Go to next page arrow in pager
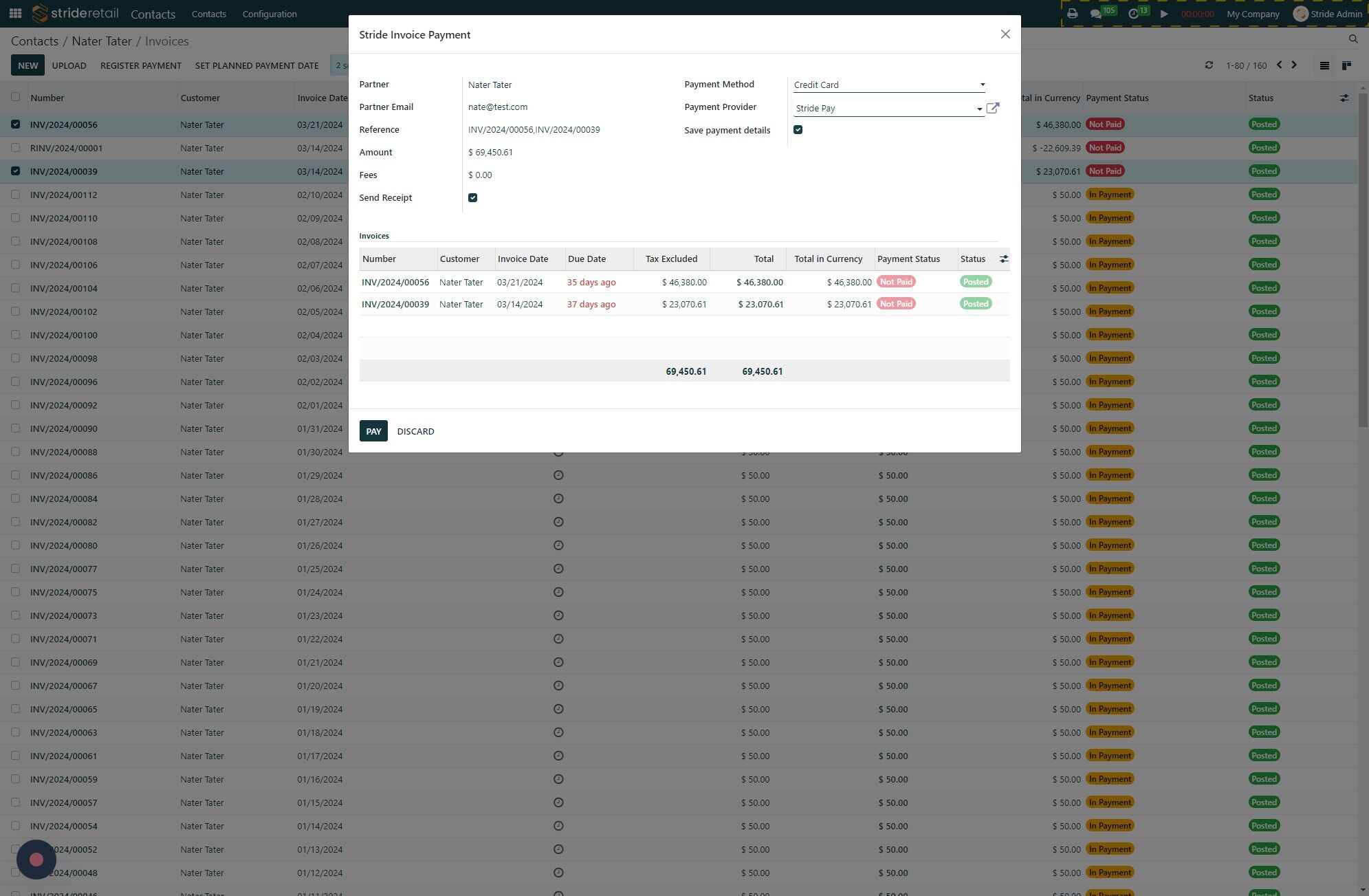The width and height of the screenshot is (1369, 896). pyautogui.click(x=1294, y=65)
